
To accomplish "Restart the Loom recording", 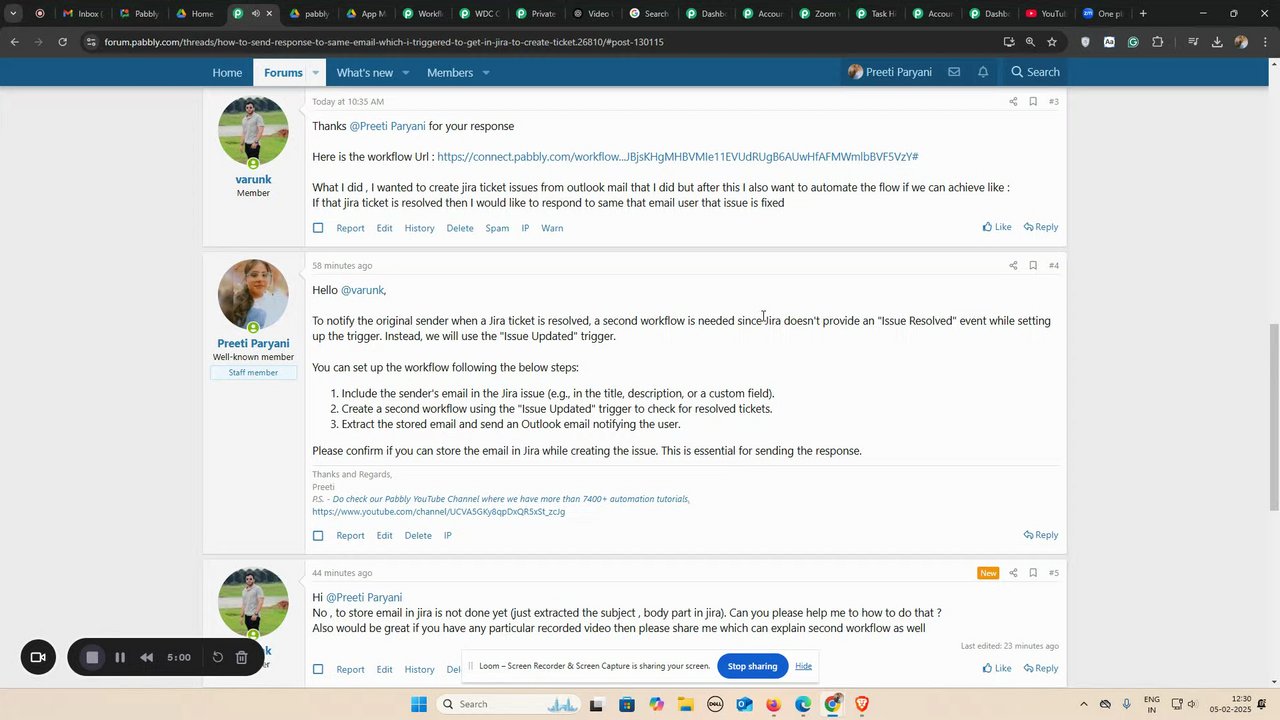I will 217,657.
